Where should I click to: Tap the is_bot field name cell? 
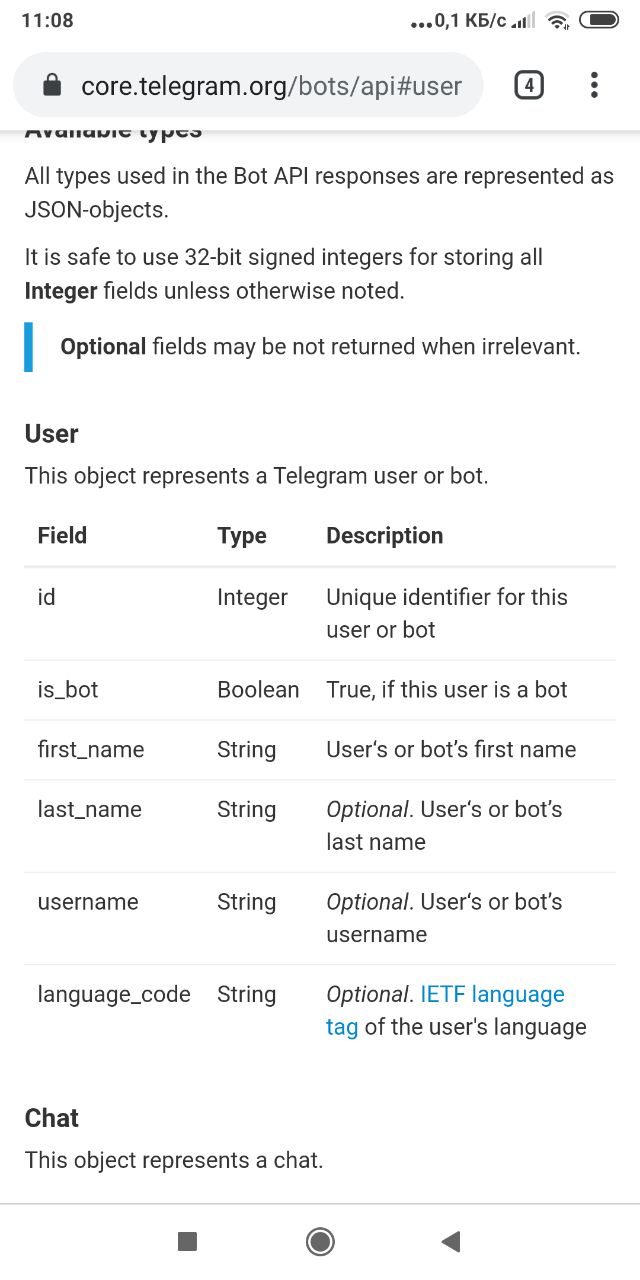tap(68, 690)
